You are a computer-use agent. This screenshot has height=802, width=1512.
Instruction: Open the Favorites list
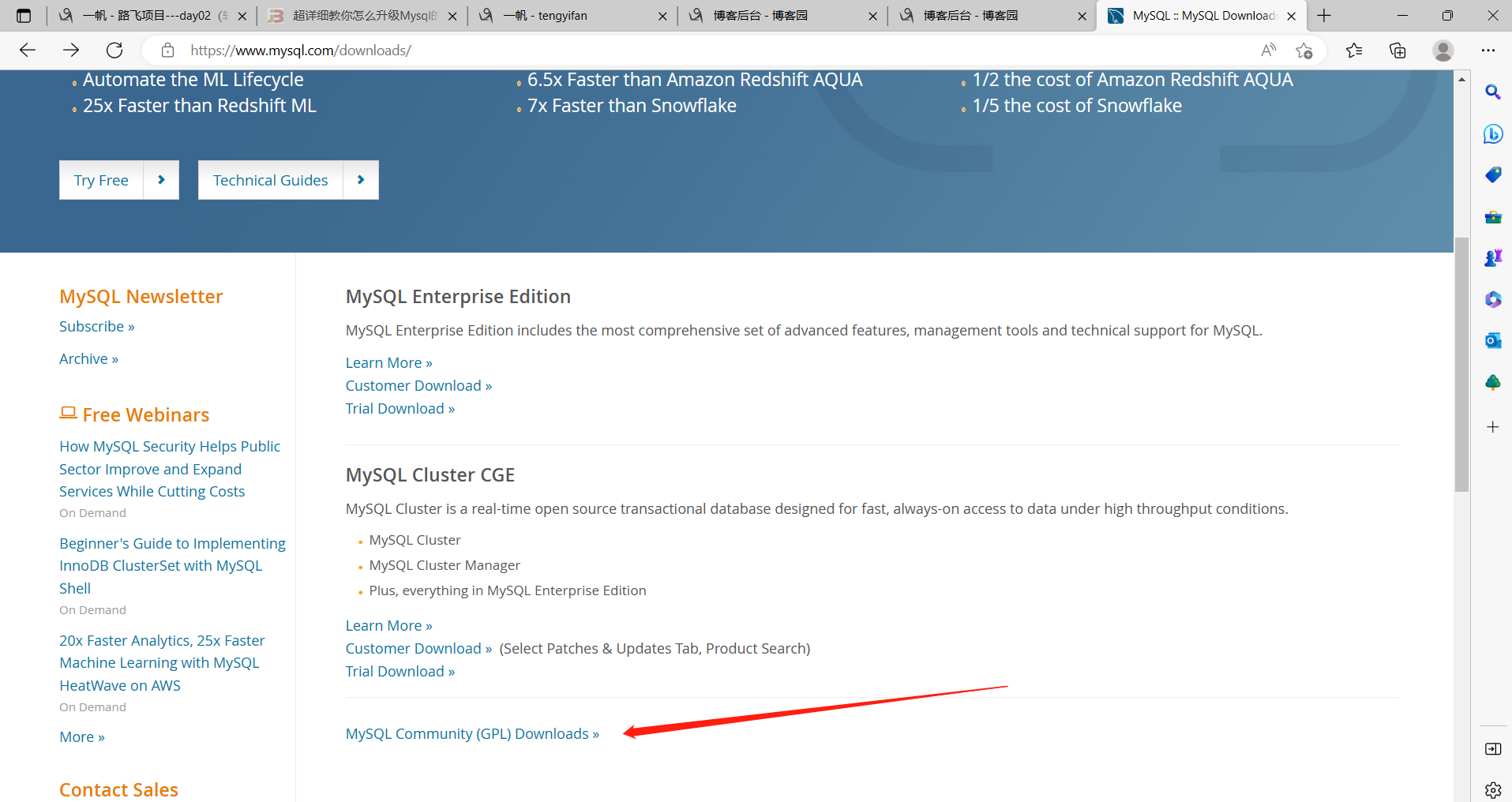click(1354, 51)
